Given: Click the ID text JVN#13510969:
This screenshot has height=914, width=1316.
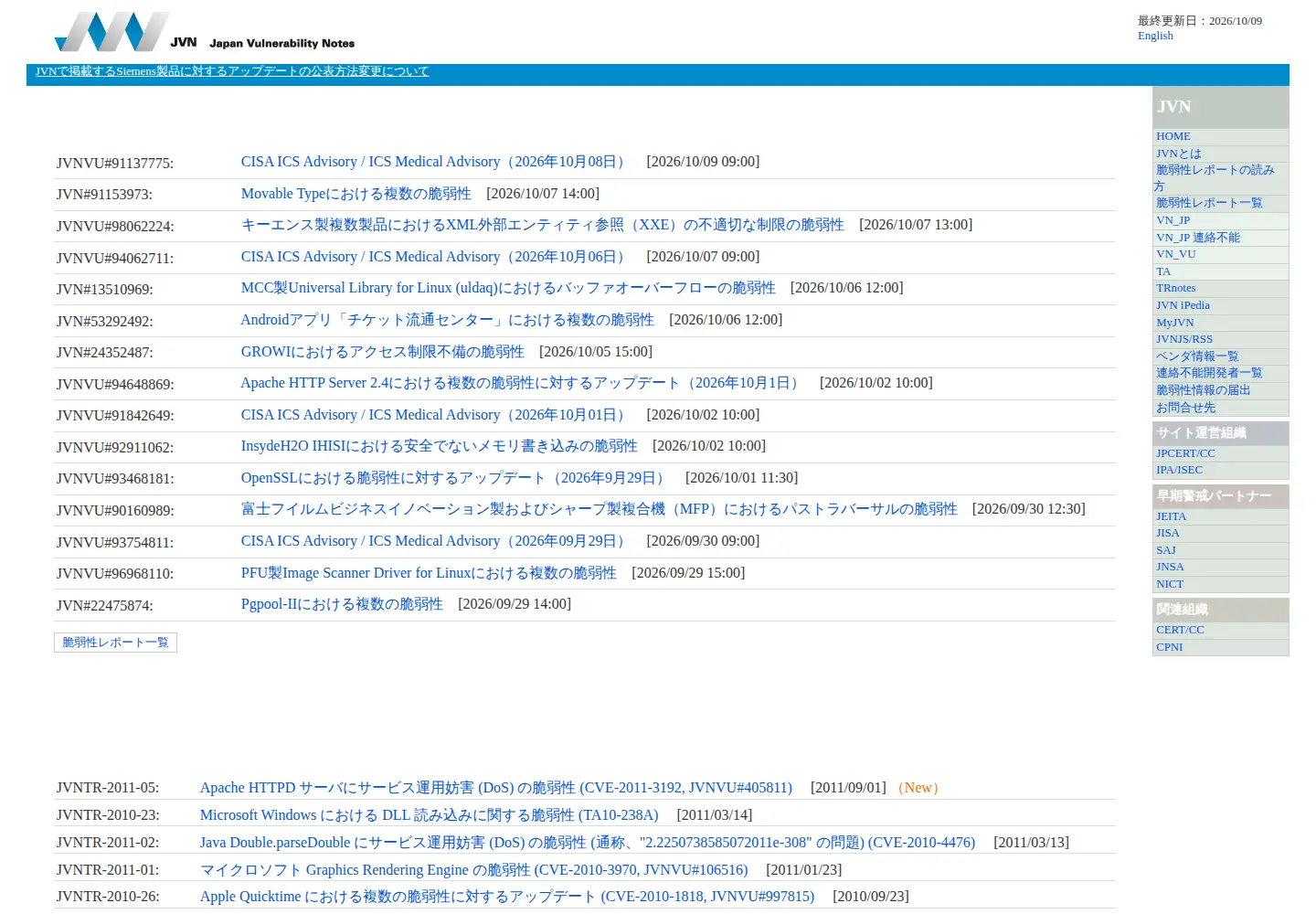Looking at the screenshot, I should (x=105, y=290).
